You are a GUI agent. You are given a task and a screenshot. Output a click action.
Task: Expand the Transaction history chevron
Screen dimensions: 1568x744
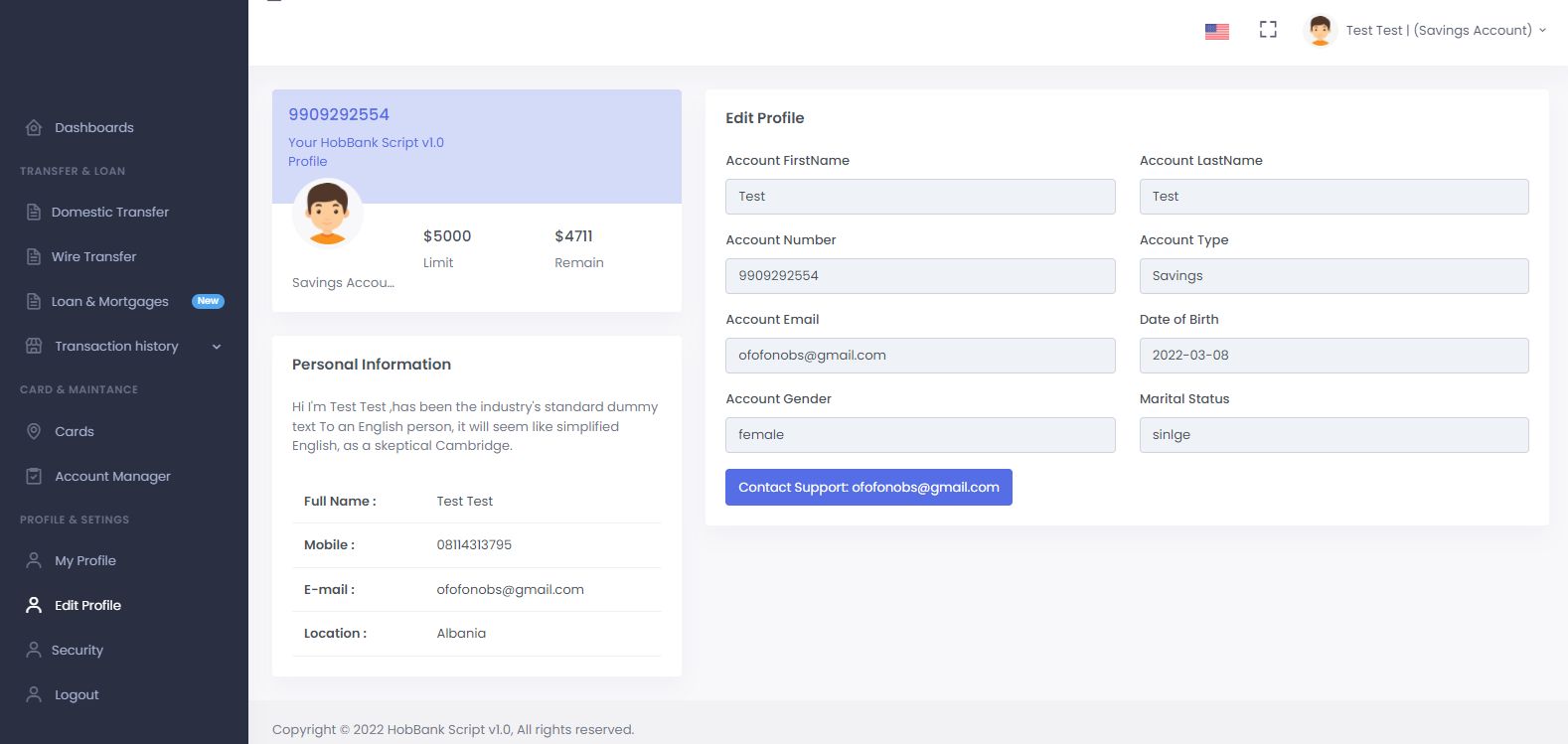click(x=217, y=347)
